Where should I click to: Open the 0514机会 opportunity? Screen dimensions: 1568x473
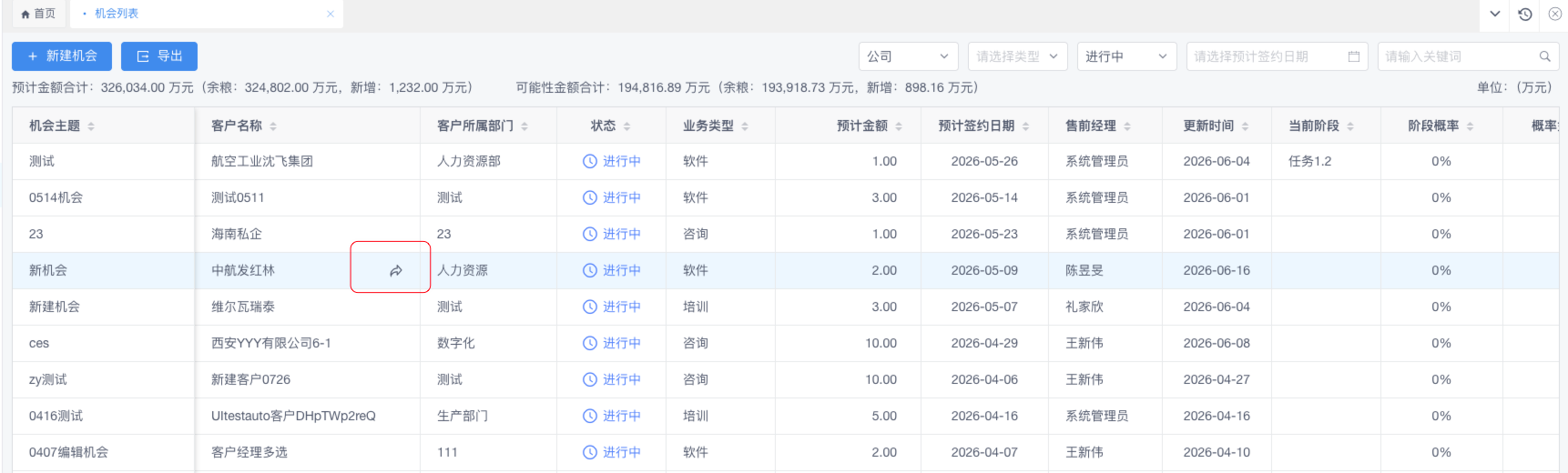pos(56,197)
